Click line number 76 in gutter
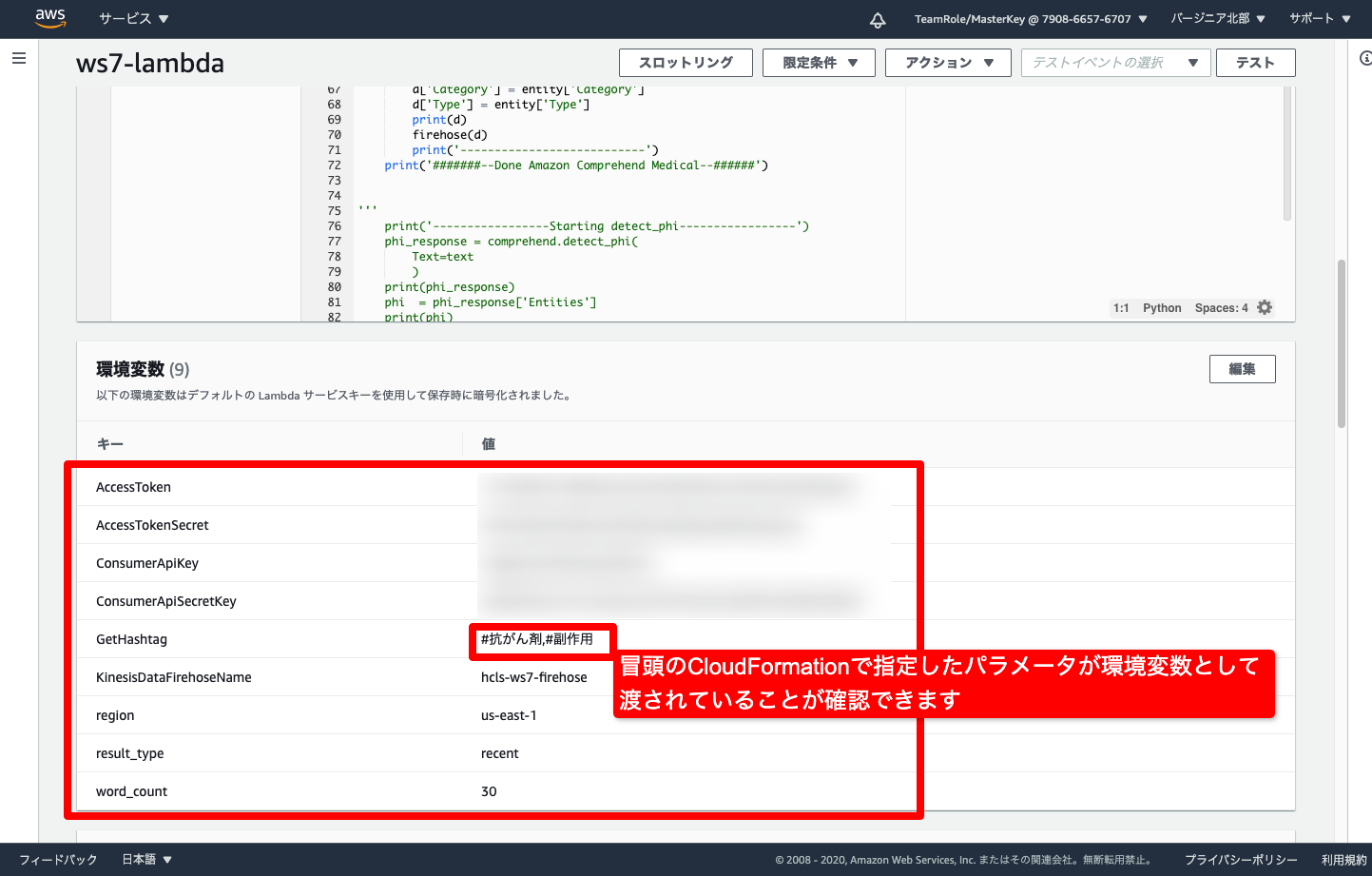This screenshot has height=876, width=1372. point(334,226)
